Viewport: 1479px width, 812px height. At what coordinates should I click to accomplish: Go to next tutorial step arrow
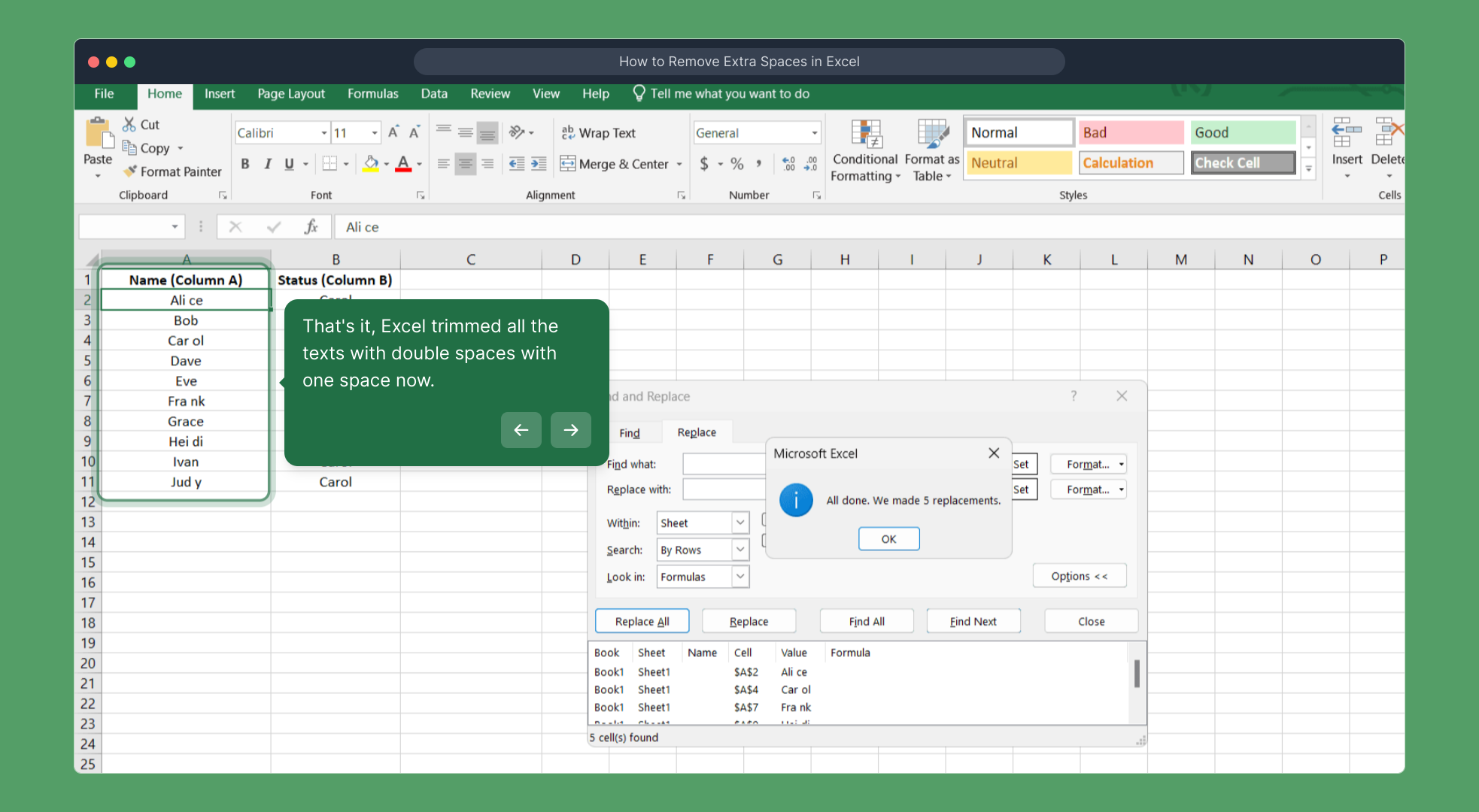(x=570, y=430)
